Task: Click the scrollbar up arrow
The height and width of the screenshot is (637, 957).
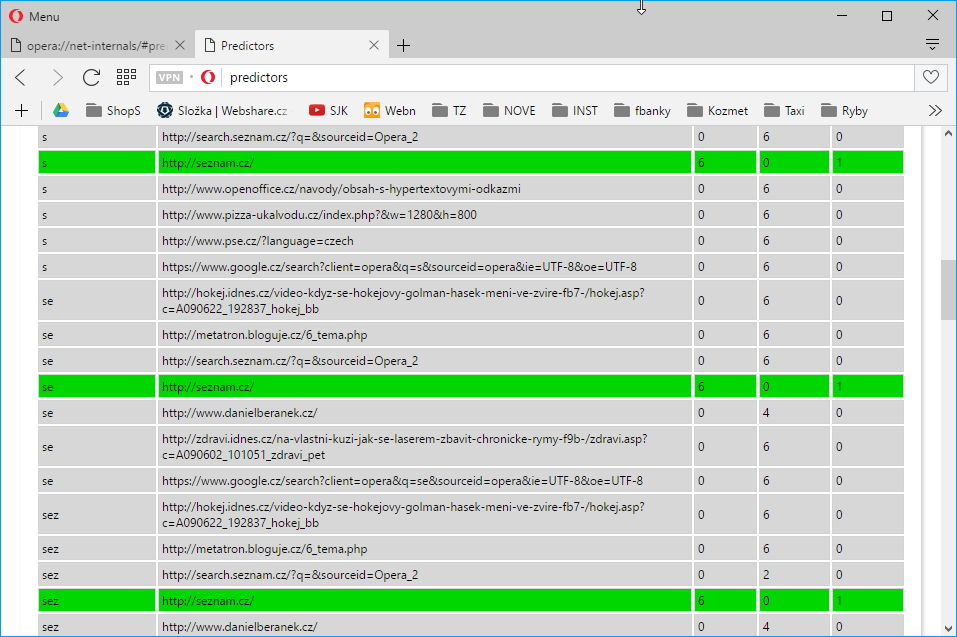Action: pyautogui.click(x=948, y=134)
